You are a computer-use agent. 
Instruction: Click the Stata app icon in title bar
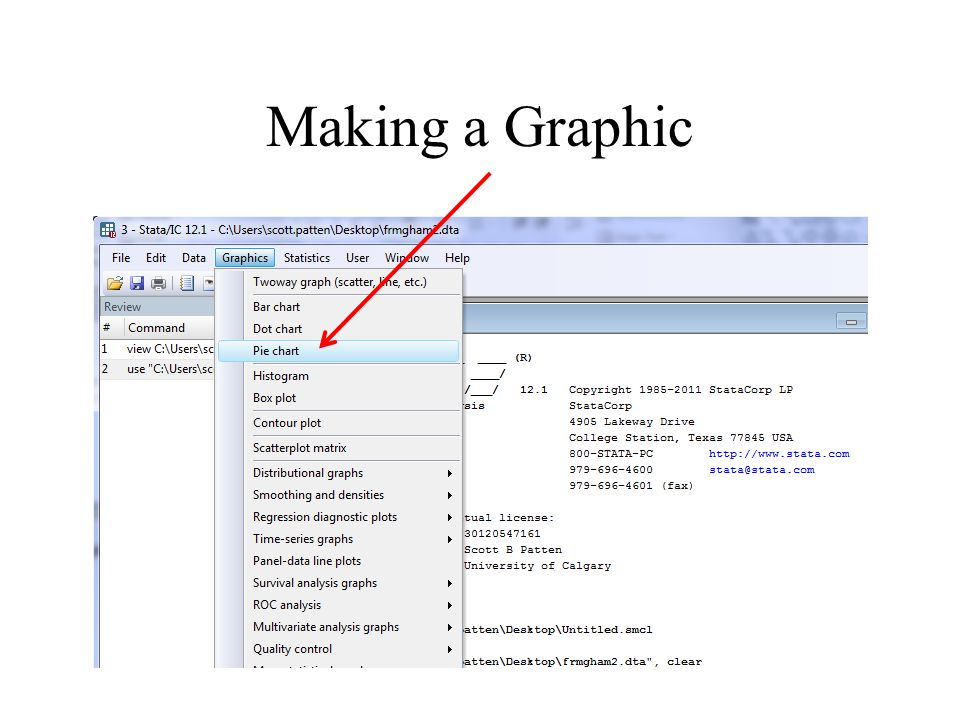[x=108, y=230]
